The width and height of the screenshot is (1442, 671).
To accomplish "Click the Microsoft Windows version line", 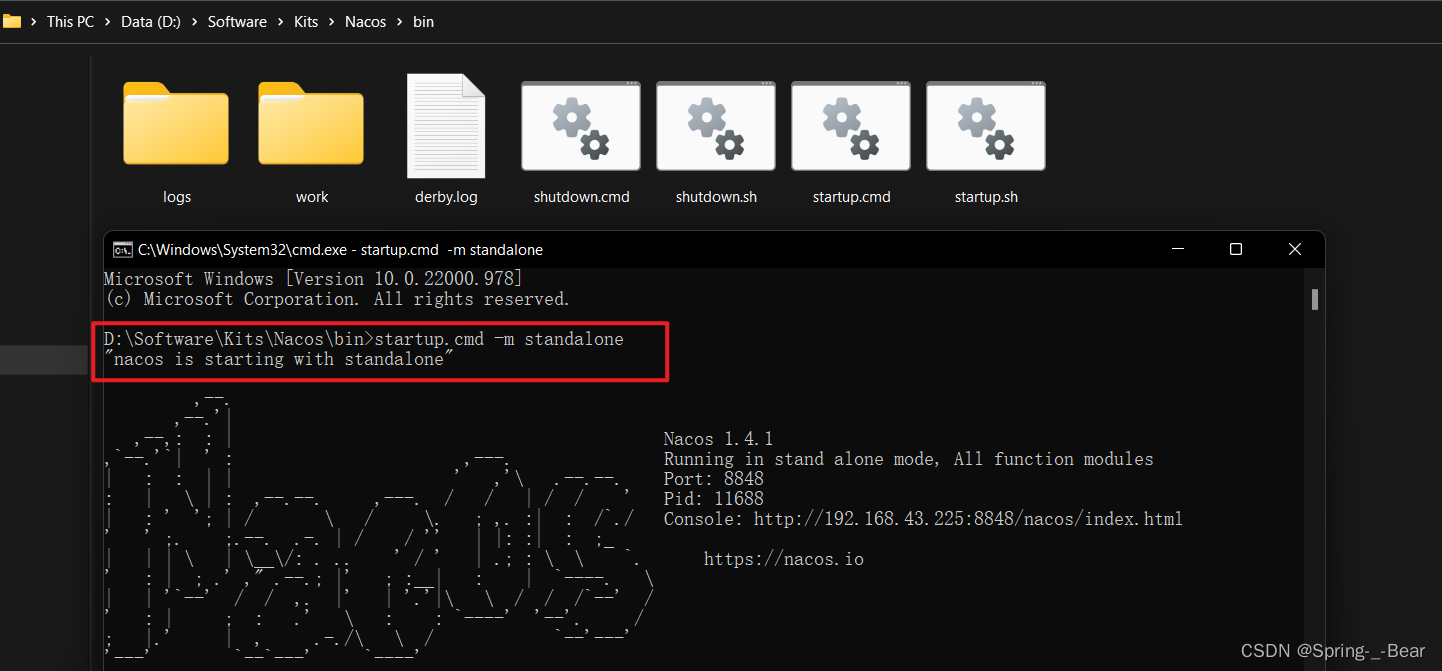I will coord(313,279).
